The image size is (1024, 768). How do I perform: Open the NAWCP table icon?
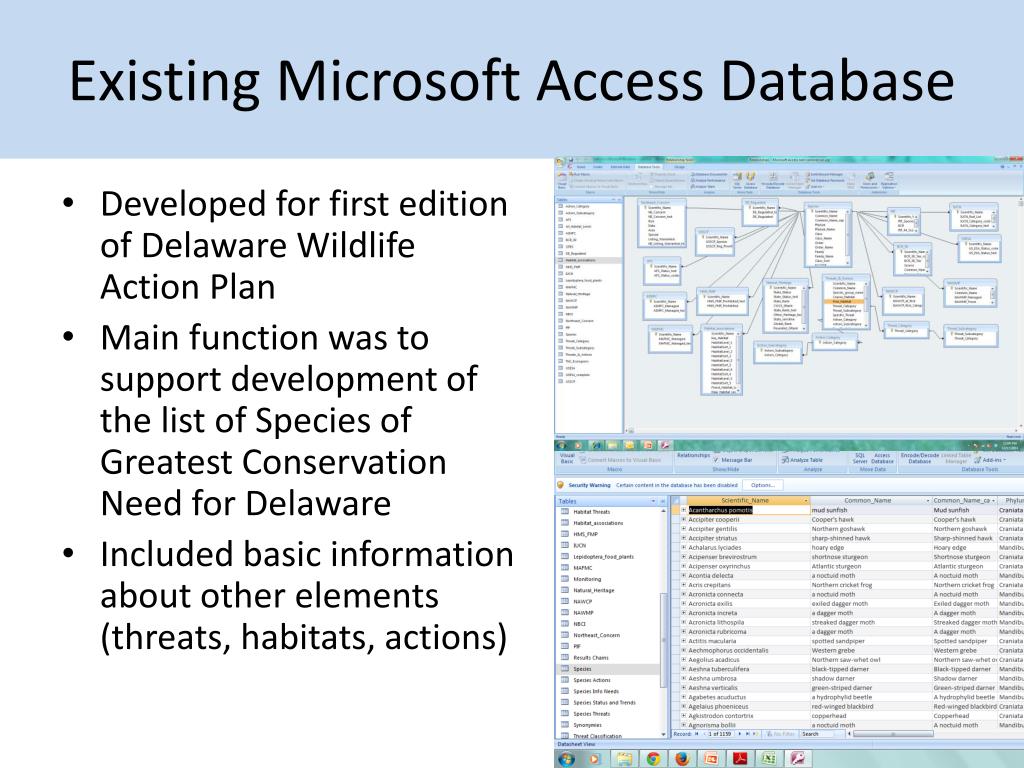[565, 601]
